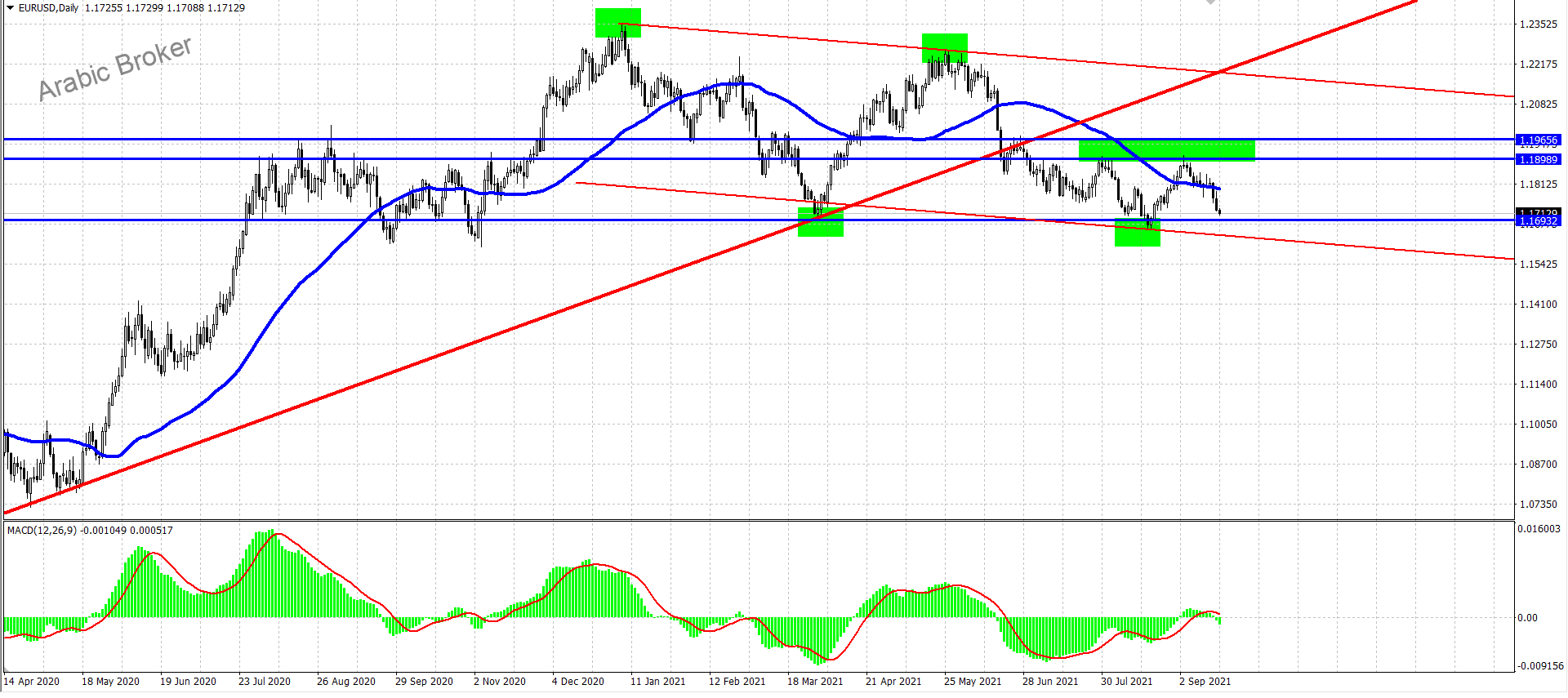Click the 1.23525 price axis value

pyautogui.click(x=1538, y=24)
